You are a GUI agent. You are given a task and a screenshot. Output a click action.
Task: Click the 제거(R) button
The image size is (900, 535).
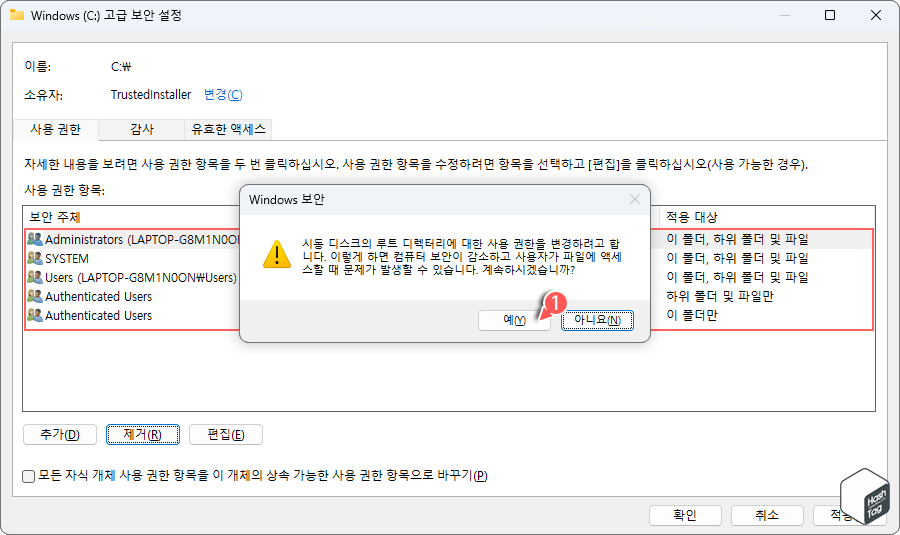click(x=142, y=435)
